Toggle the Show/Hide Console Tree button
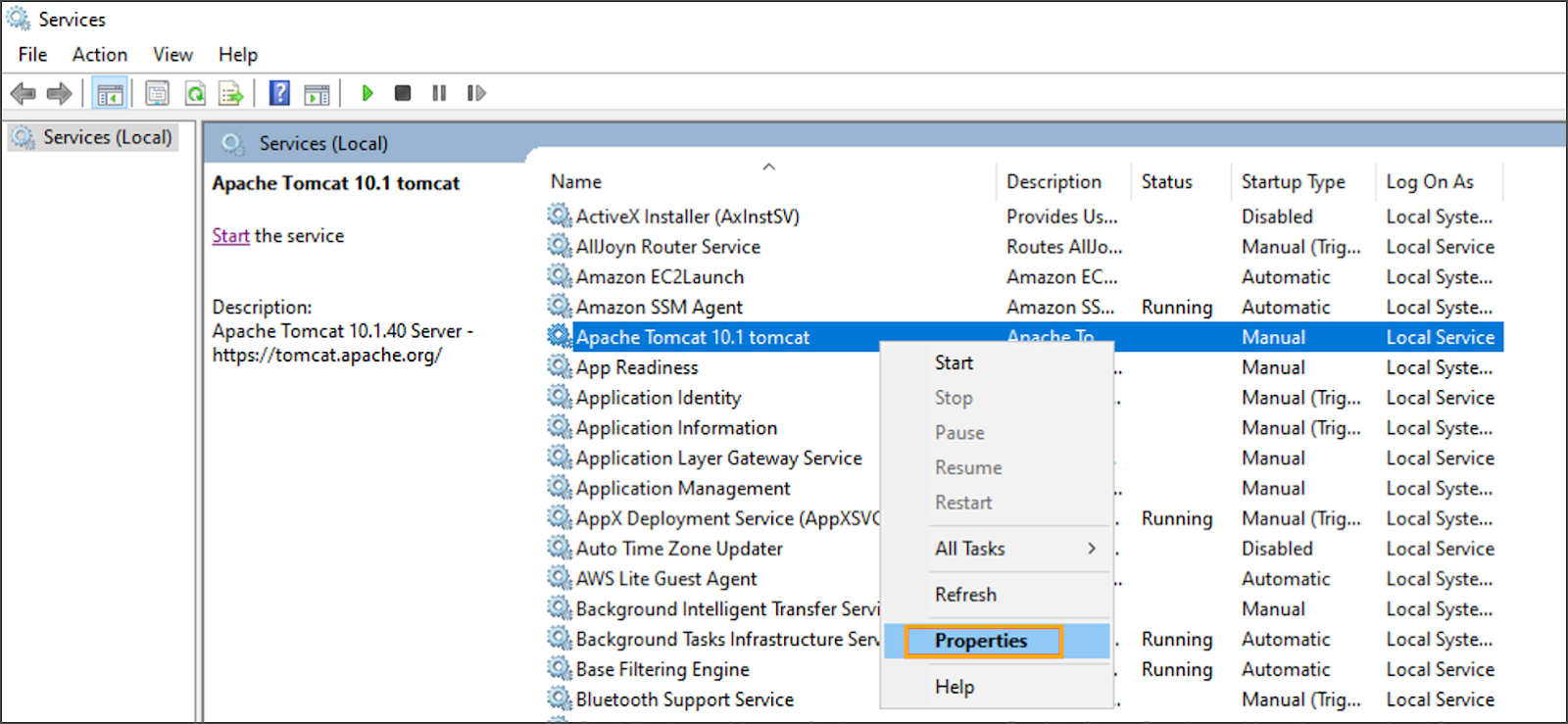Viewport: 1568px width, 724px height. pos(110,94)
